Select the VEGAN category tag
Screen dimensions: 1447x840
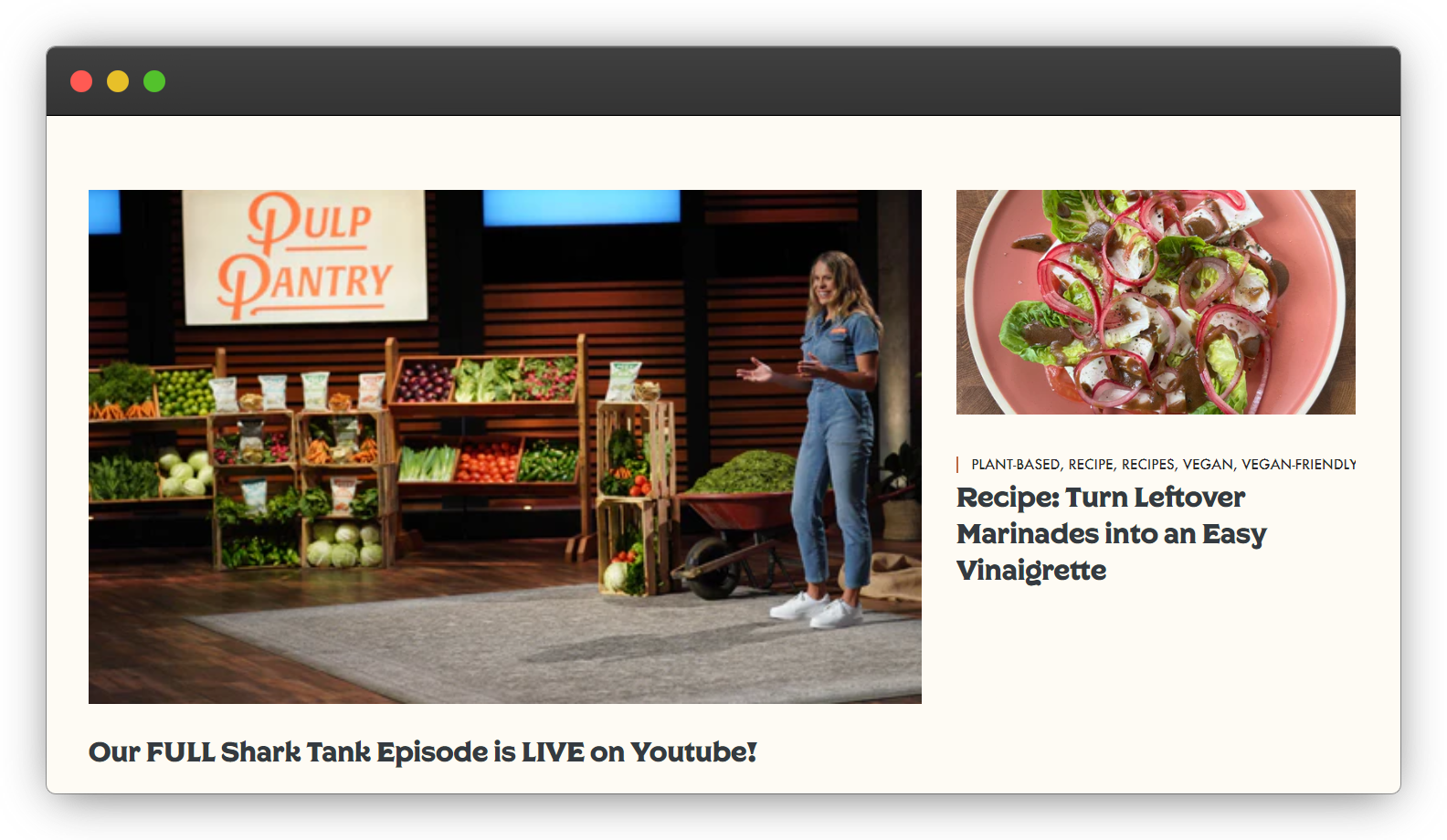[1208, 465]
